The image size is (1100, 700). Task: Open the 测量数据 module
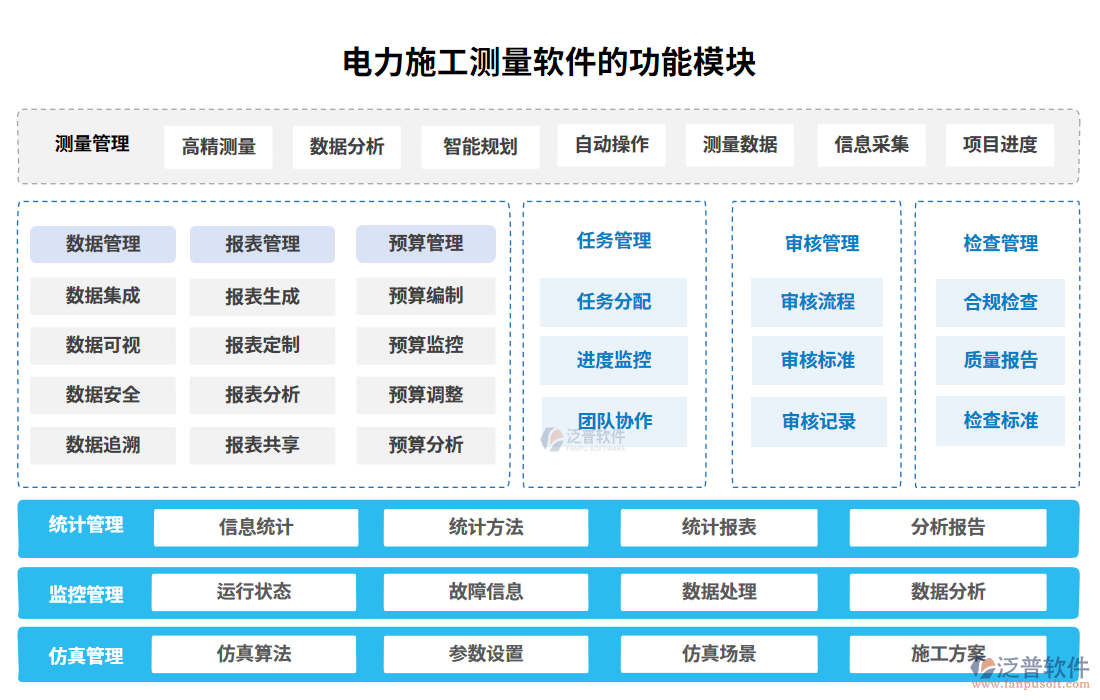(x=740, y=145)
